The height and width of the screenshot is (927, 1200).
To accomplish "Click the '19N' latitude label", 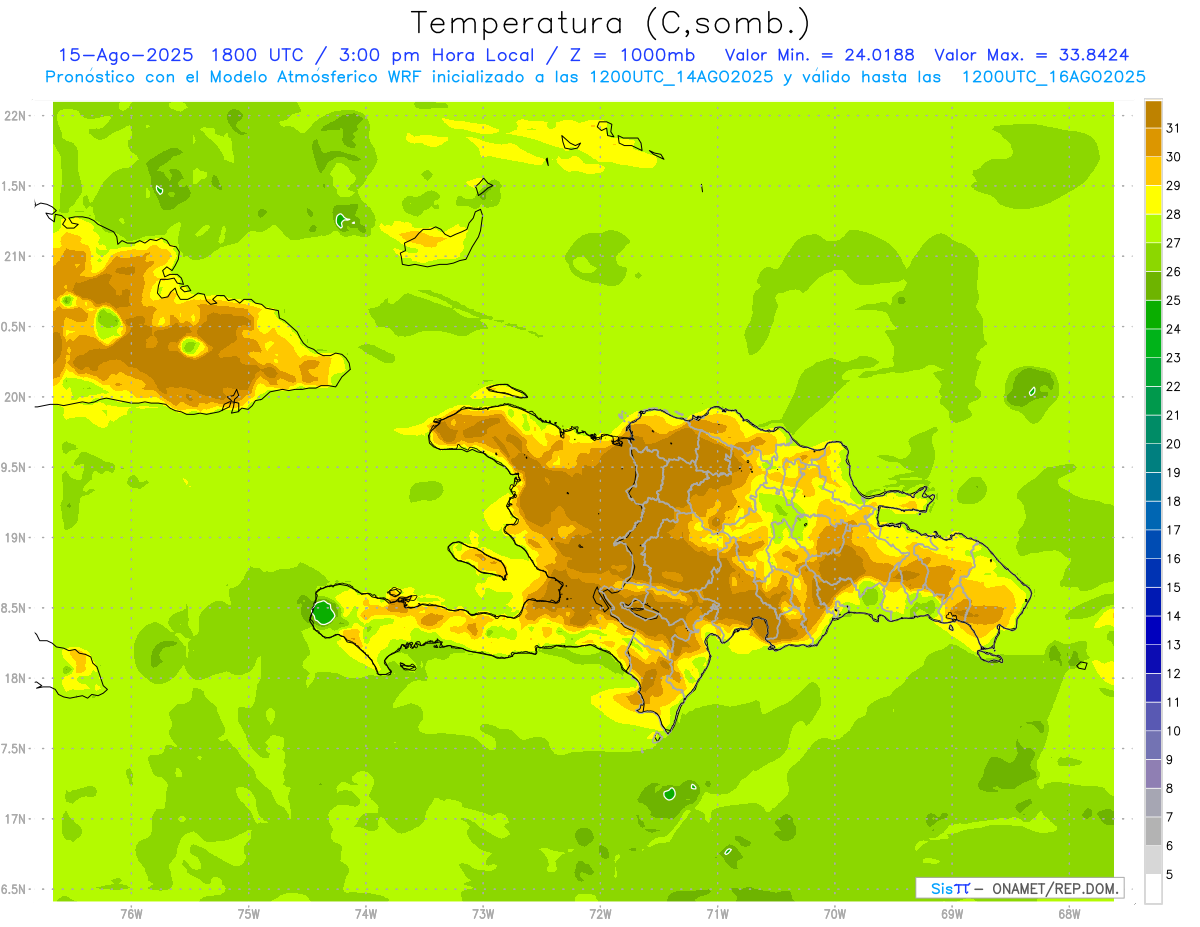I will click(x=15, y=538).
